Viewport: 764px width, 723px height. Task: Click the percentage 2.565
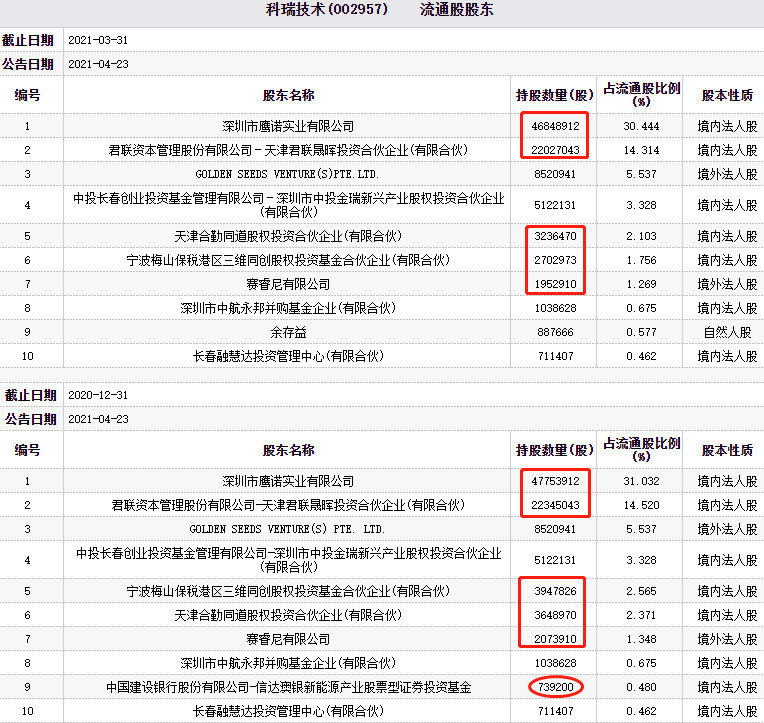pos(641,591)
